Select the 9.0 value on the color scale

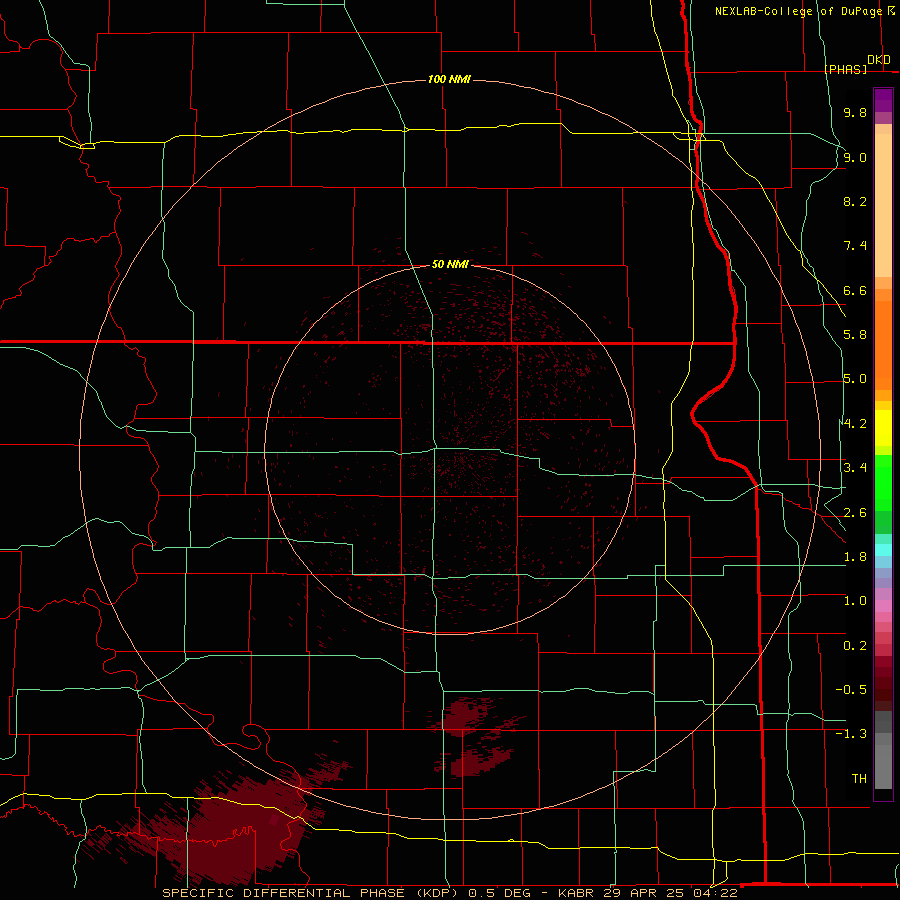[x=855, y=157]
